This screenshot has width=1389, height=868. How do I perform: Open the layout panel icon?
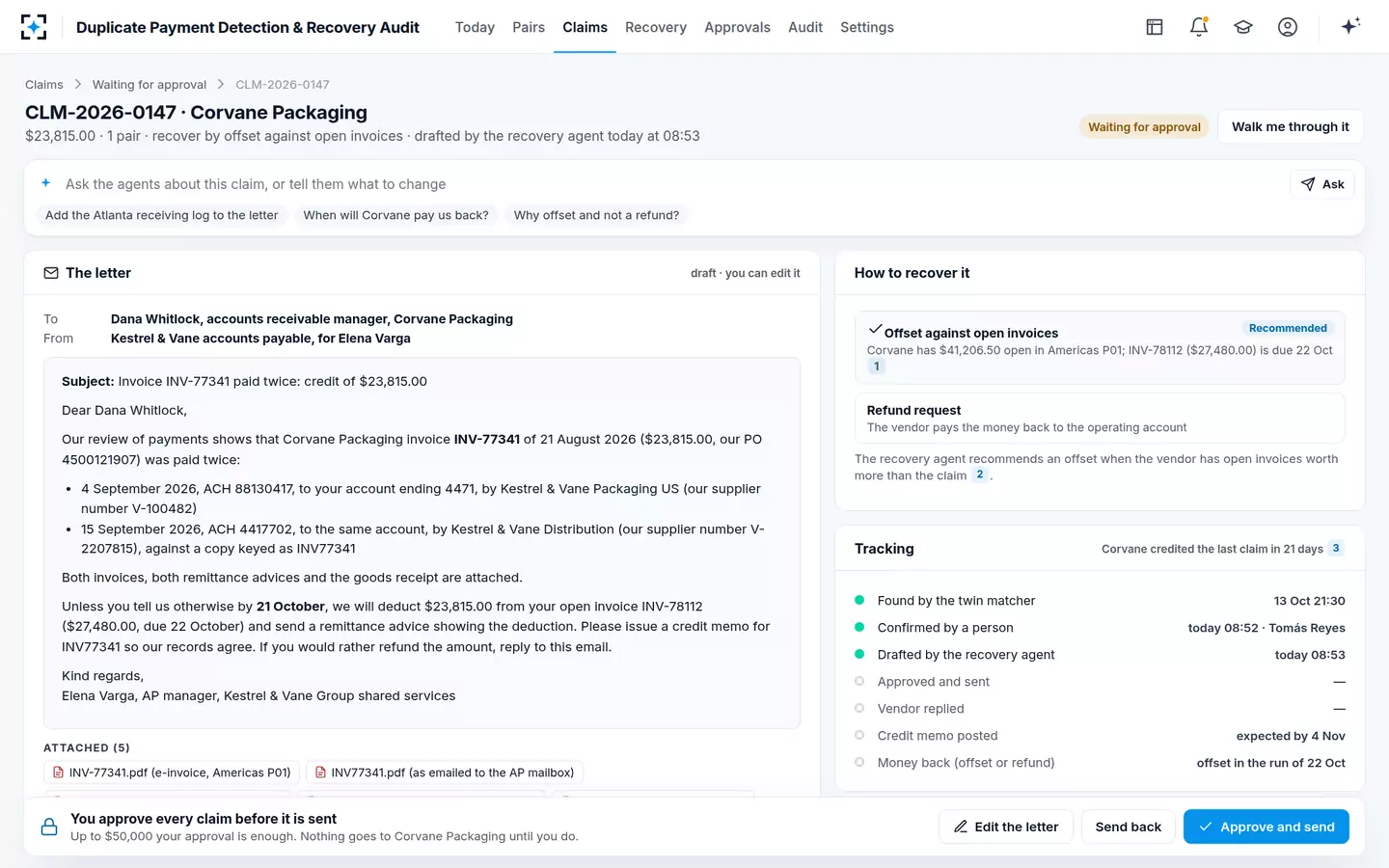point(1155,27)
